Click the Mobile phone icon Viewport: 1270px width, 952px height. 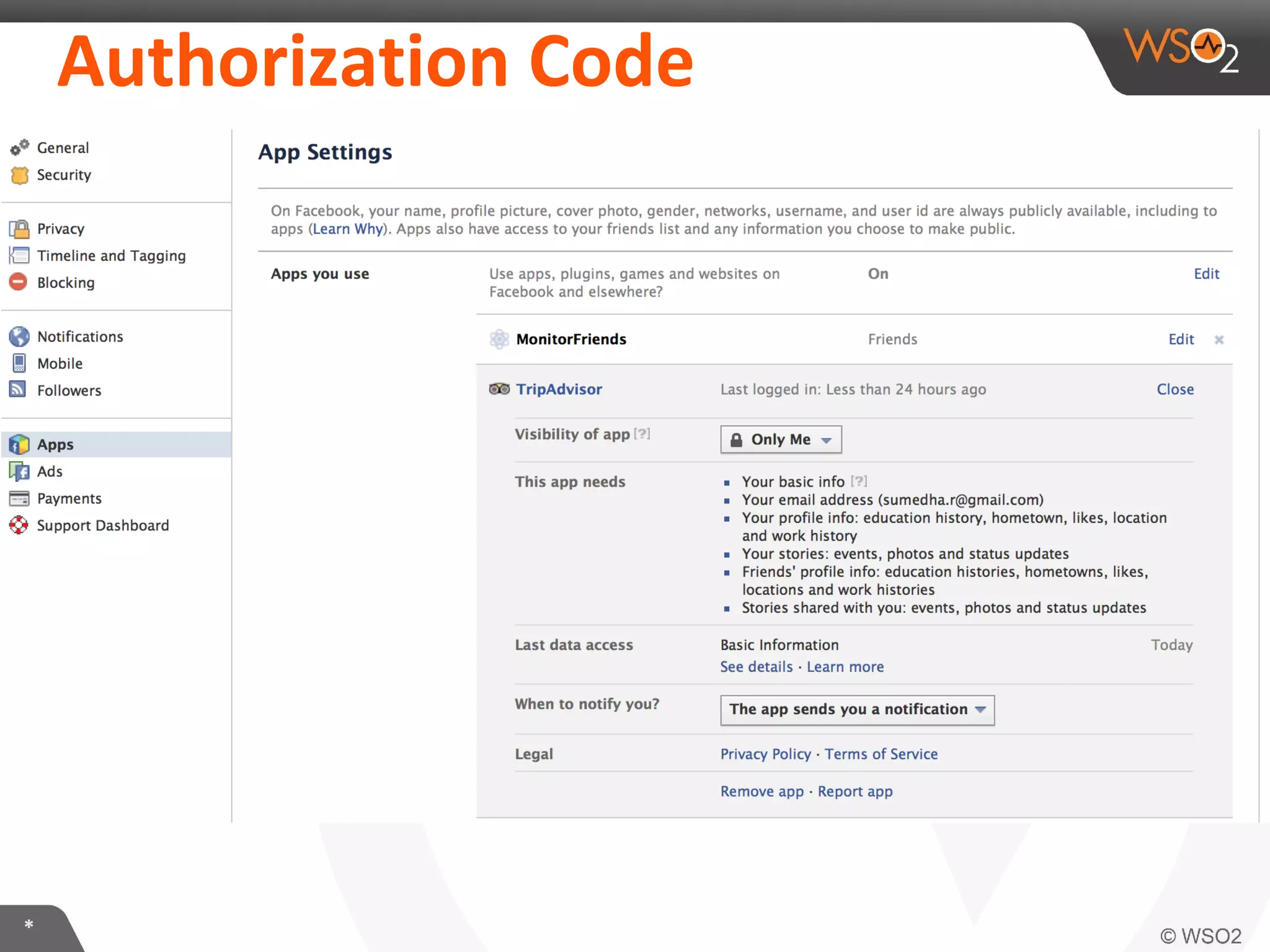(x=19, y=363)
